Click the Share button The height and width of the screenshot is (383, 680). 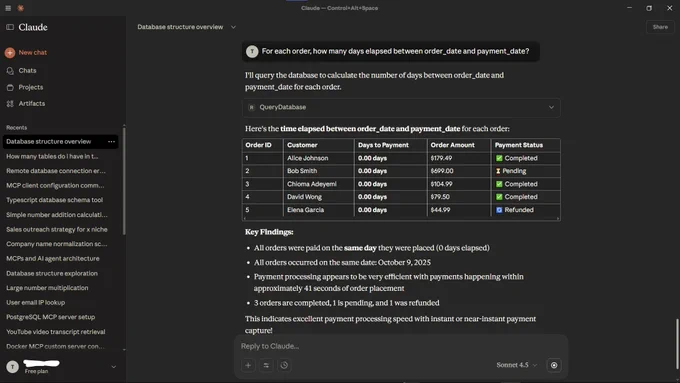click(x=660, y=27)
